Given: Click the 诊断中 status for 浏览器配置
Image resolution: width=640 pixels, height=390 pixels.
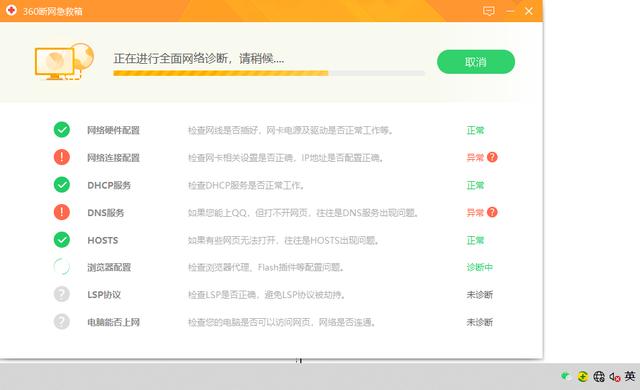Looking at the screenshot, I should 480,267.
